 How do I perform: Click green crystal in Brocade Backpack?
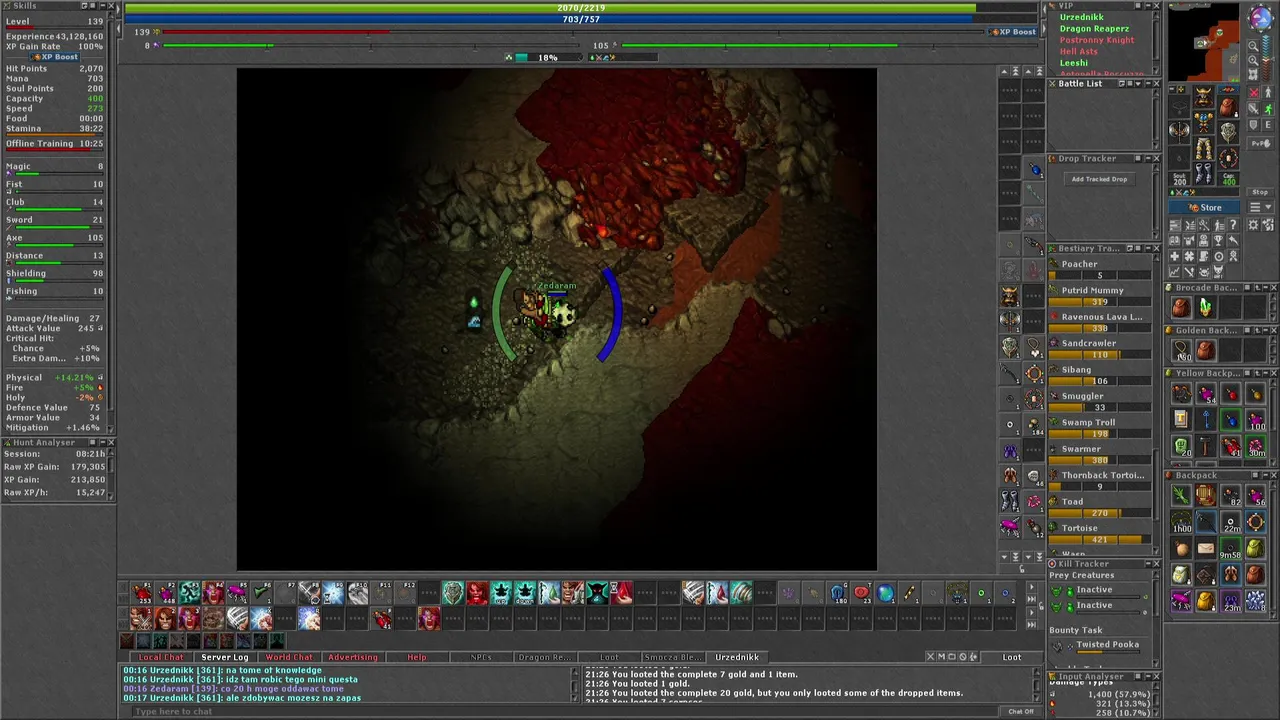[1206, 307]
